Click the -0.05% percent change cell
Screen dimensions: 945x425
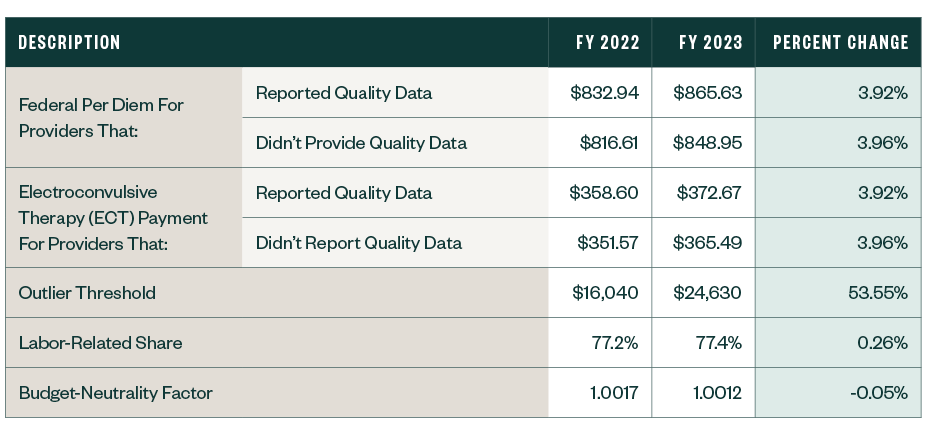click(878, 393)
